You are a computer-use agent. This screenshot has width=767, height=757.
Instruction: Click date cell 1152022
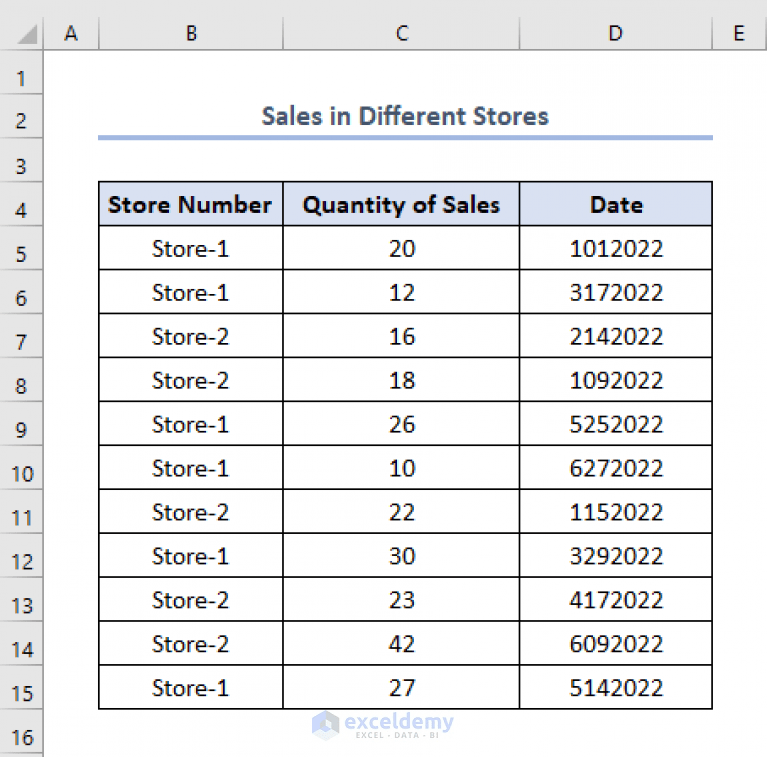(616, 512)
